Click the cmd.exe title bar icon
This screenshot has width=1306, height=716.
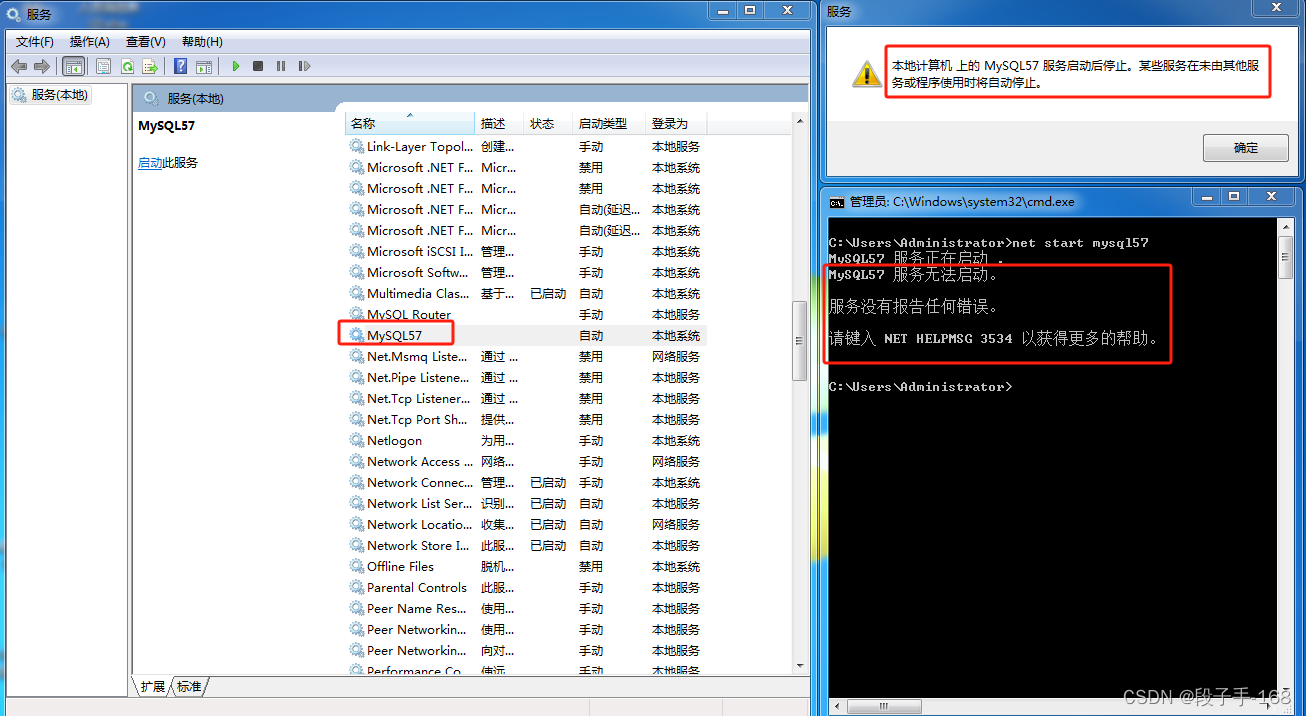tap(837, 201)
